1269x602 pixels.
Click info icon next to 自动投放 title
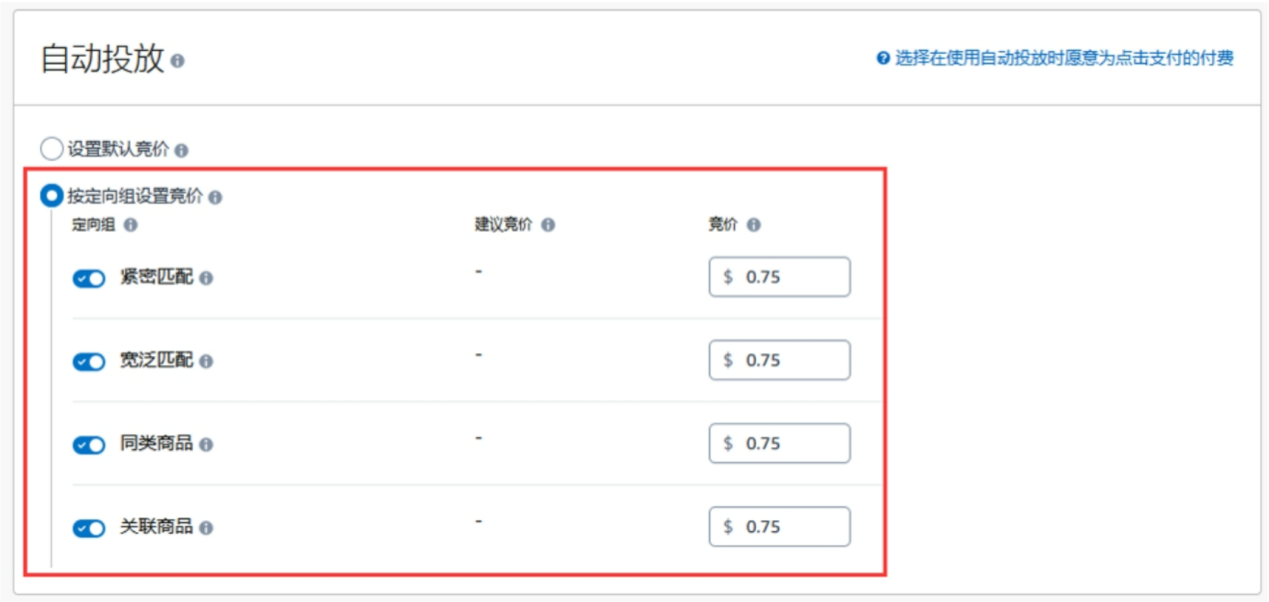pos(178,62)
